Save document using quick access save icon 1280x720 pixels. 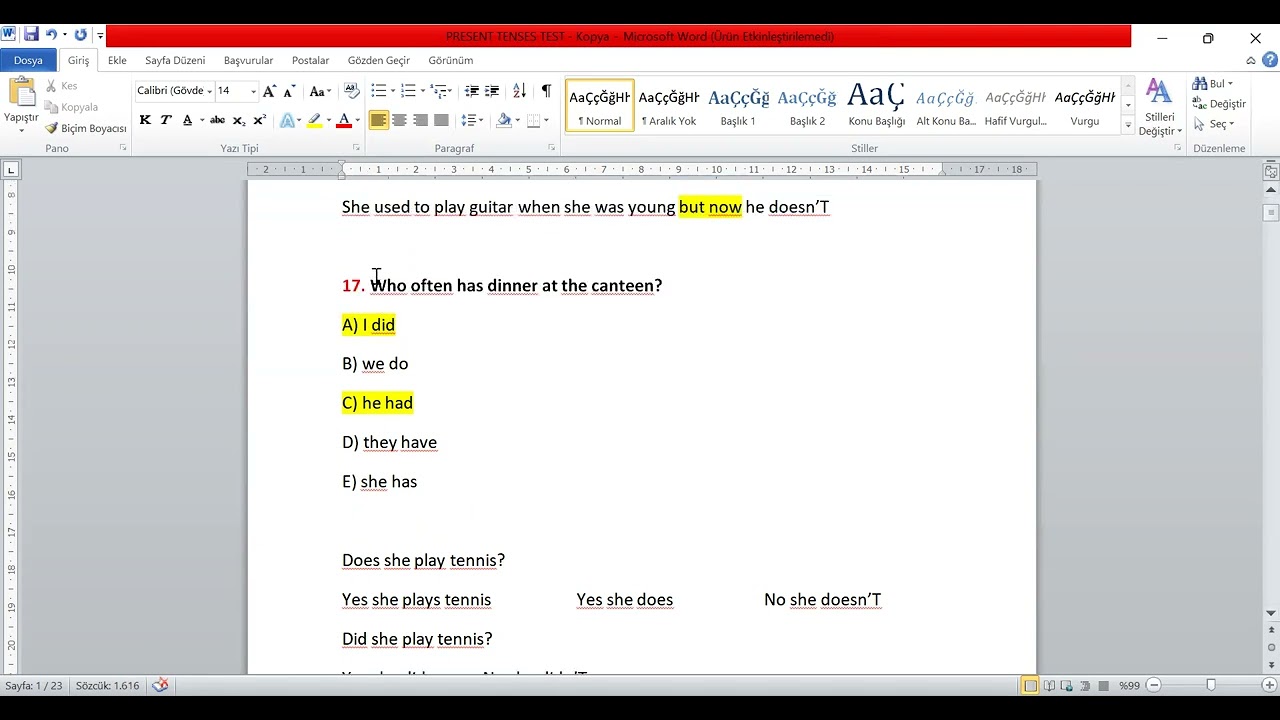click(x=31, y=35)
